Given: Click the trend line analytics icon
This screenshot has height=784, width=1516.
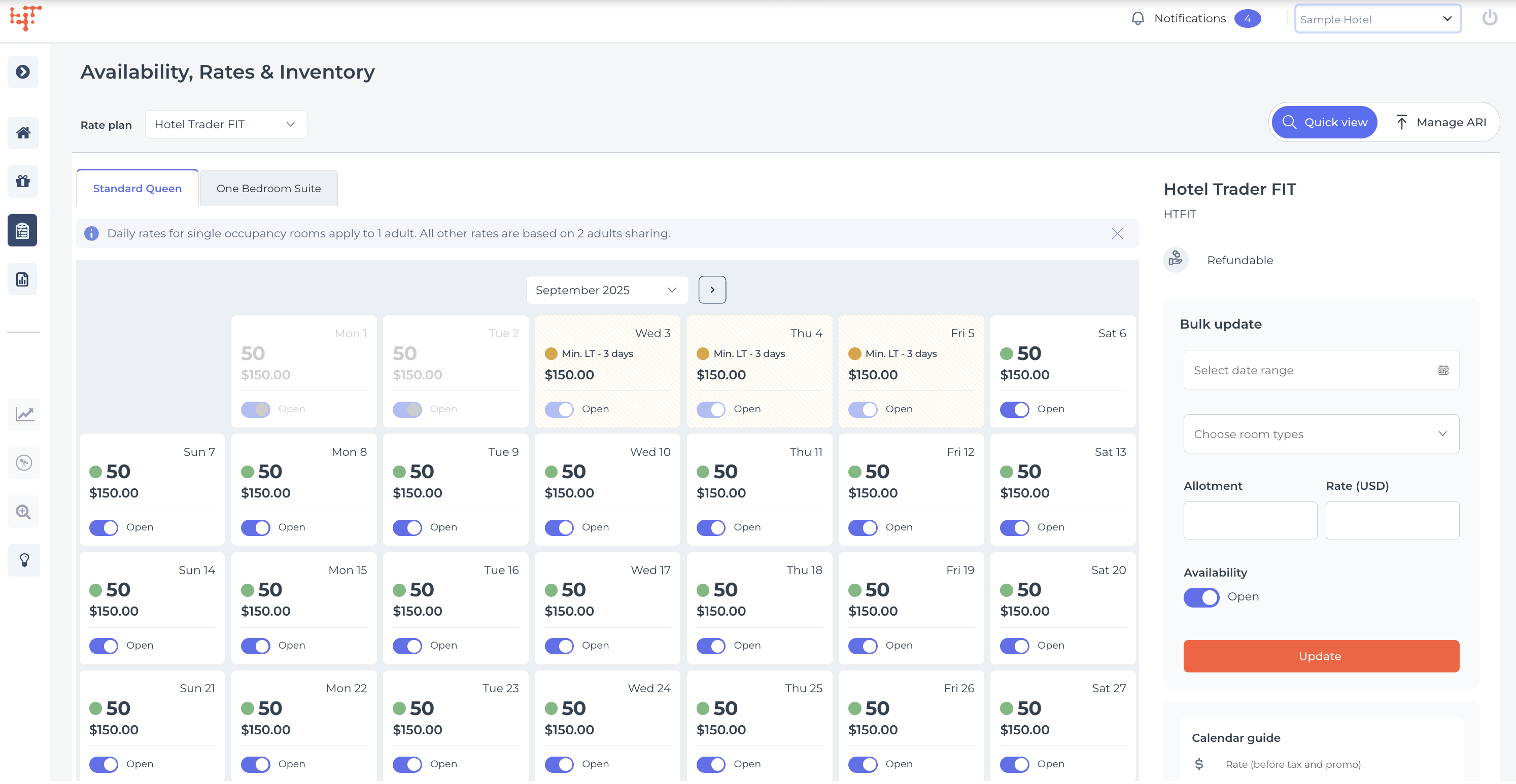Looking at the screenshot, I should click(x=24, y=414).
